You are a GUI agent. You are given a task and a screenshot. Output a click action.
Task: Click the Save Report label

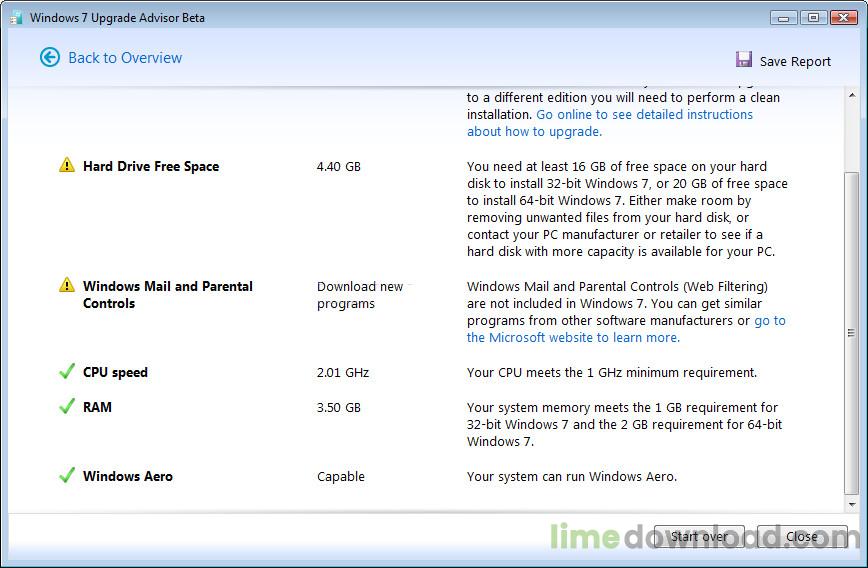[x=795, y=61]
